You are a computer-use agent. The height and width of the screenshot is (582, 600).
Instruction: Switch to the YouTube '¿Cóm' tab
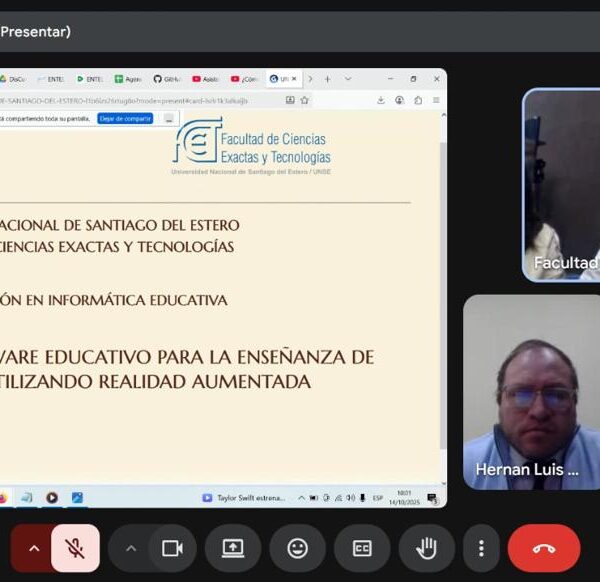click(245, 79)
